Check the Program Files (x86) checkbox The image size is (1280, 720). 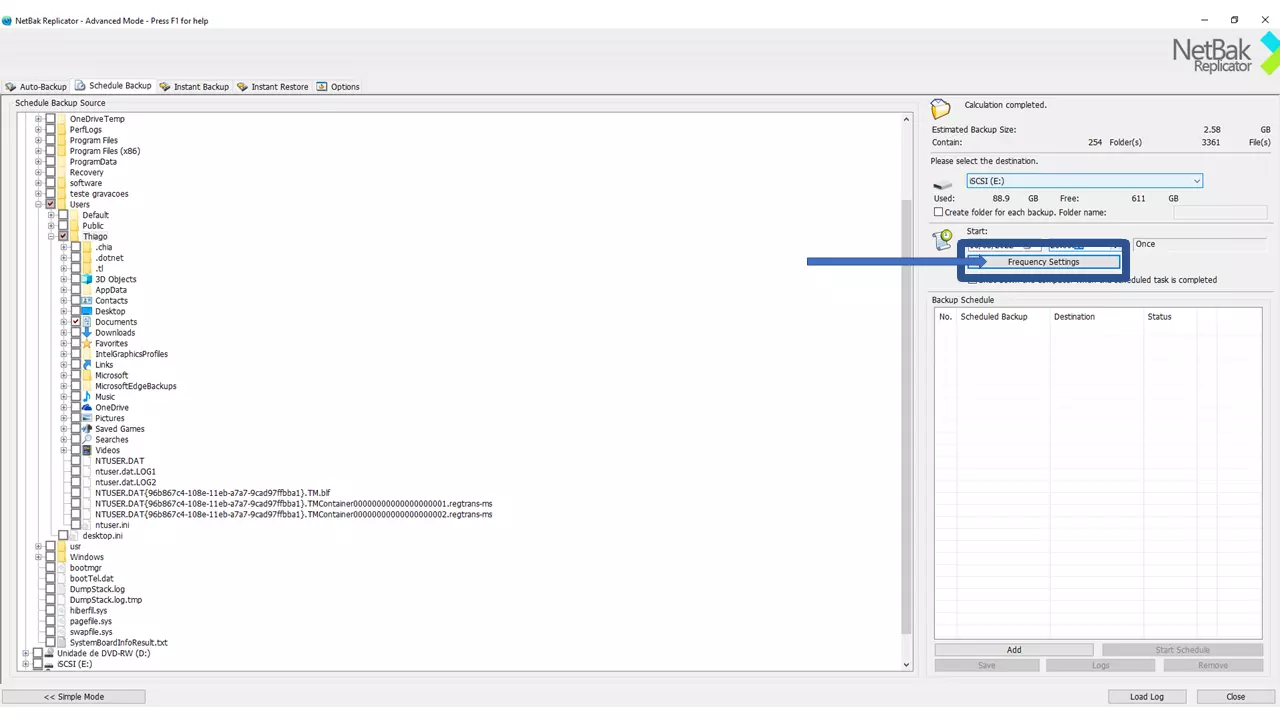pos(50,151)
